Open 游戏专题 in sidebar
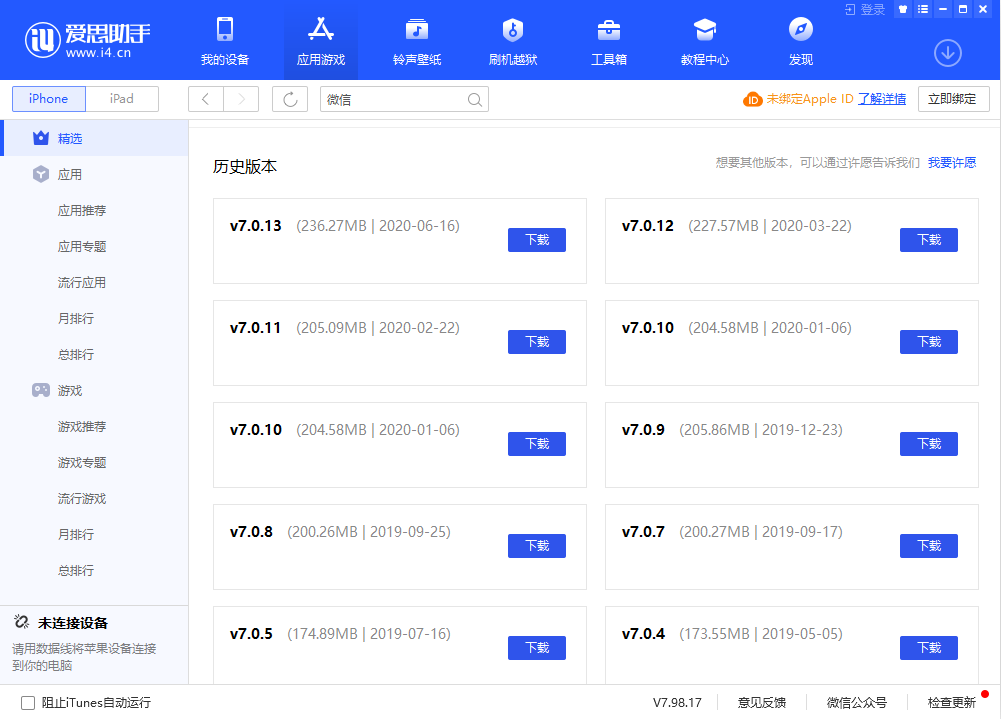Image resolution: width=1001 pixels, height=719 pixels. 82,462
